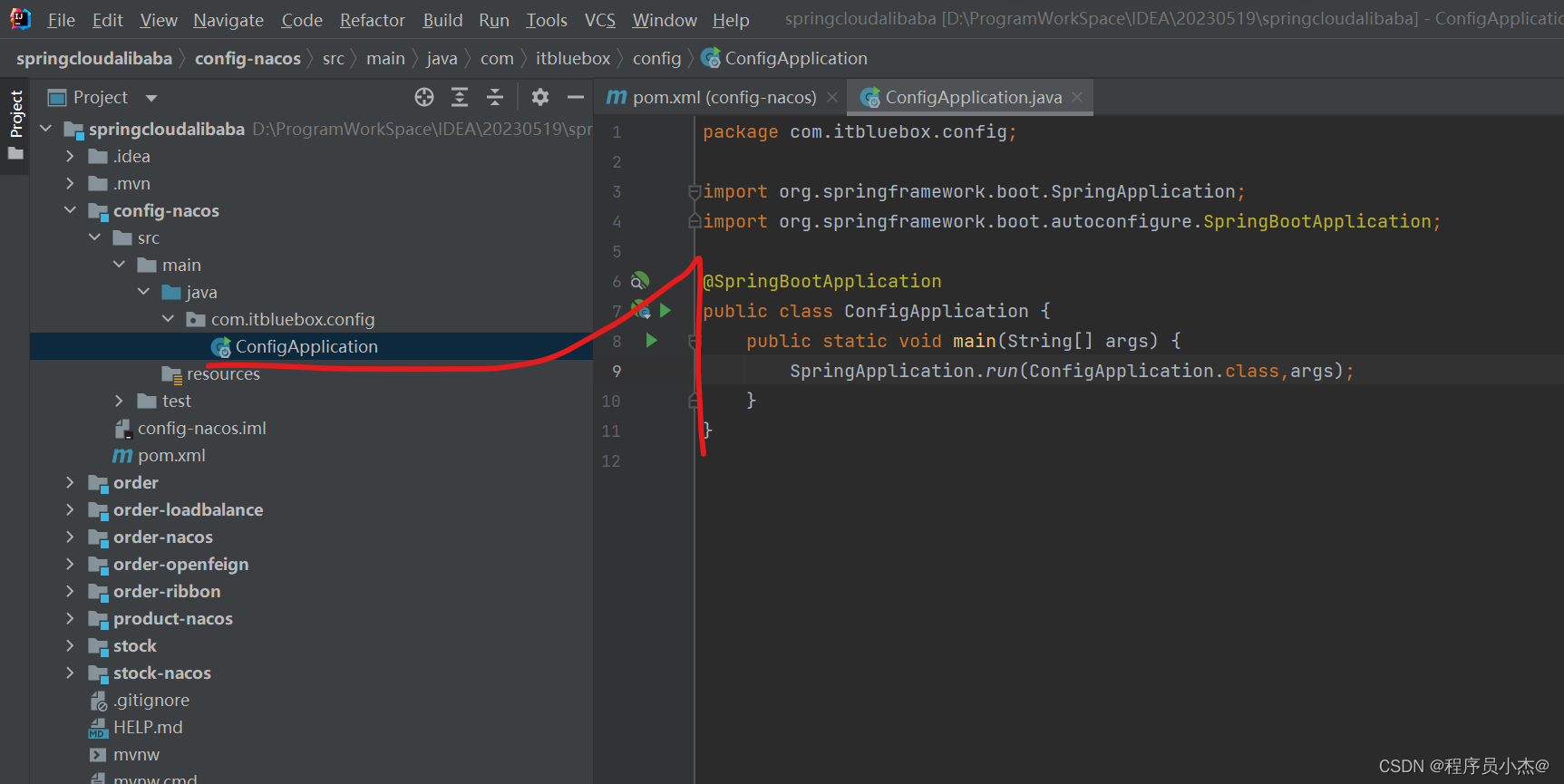The image size is (1564, 784).
Task: Click config-nacos in the breadcrumb bar
Action: tap(248, 58)
